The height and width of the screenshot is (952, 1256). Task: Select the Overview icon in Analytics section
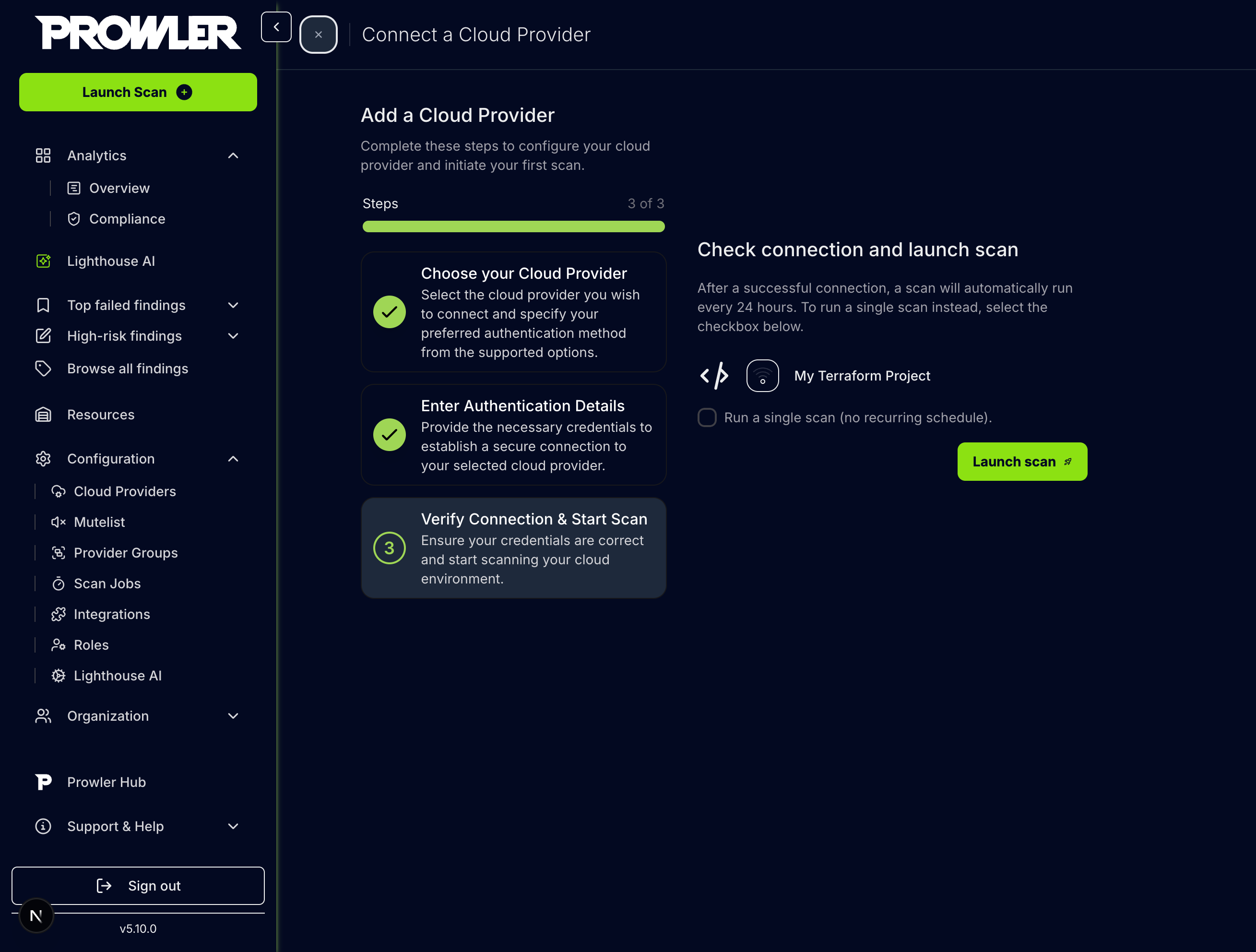pyautogui.click(x=74, y=188)
